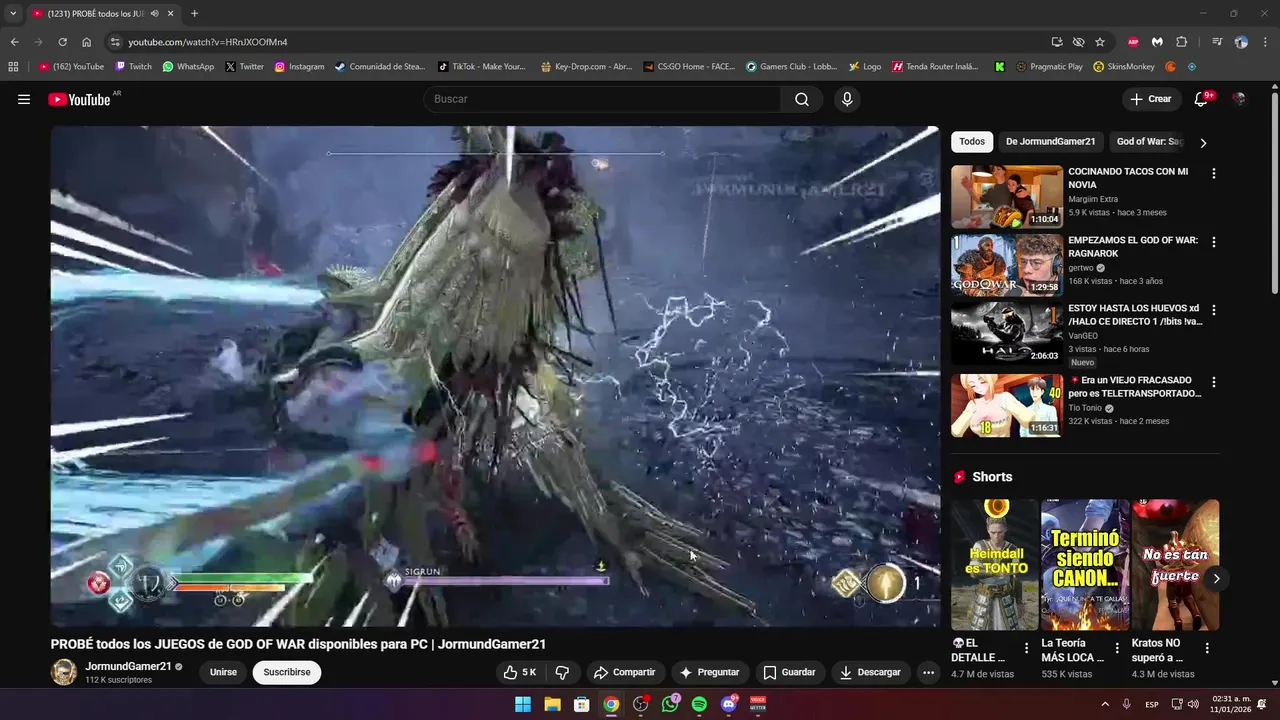Go back in browser history
This screenshot has width=1280, height=720.
pos(14,42)
